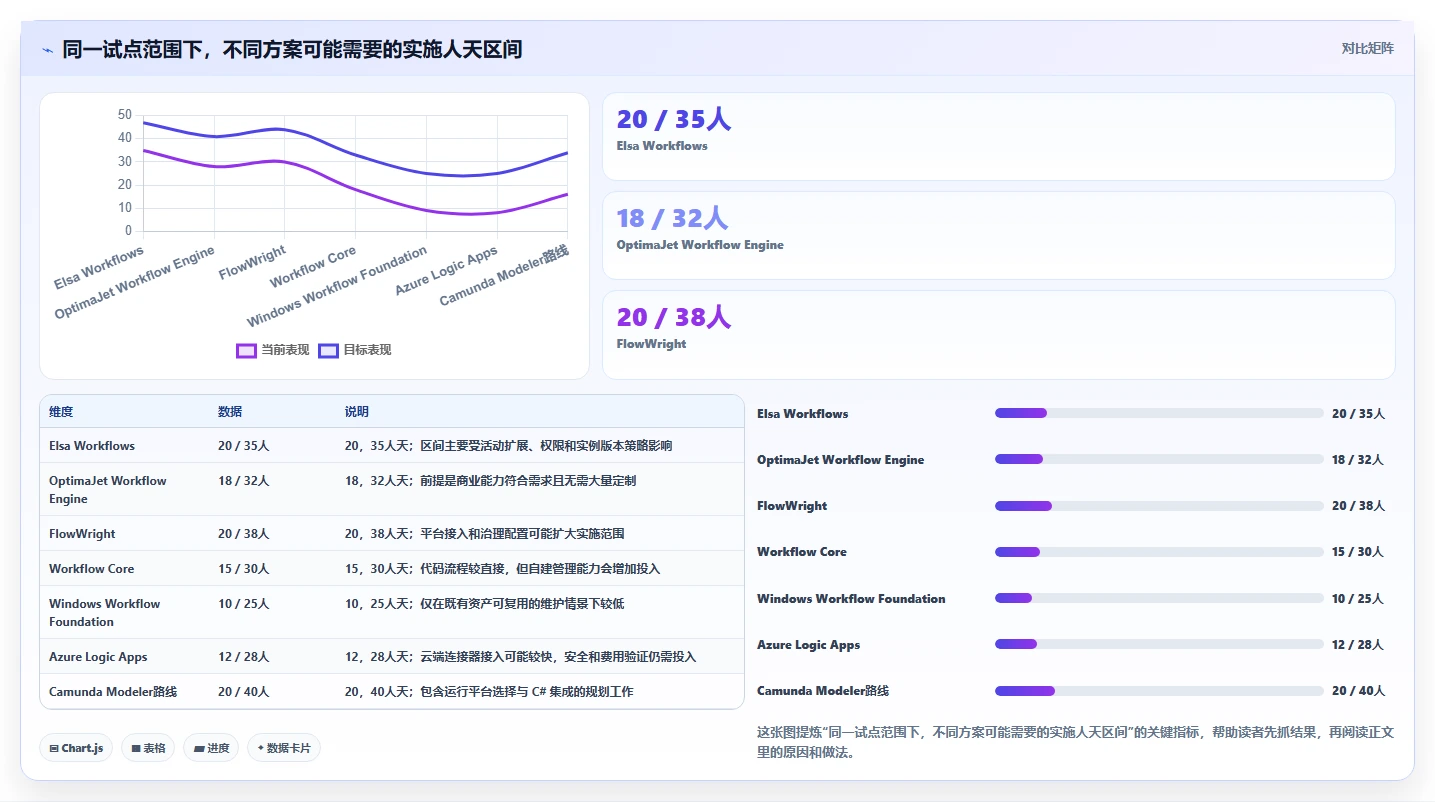Image resolution: width=1435 pixels, height=802 pixels.
Task: Click the Camunda Modeler路线 label on the chart x-axis
Action: [x=505, y=275]
